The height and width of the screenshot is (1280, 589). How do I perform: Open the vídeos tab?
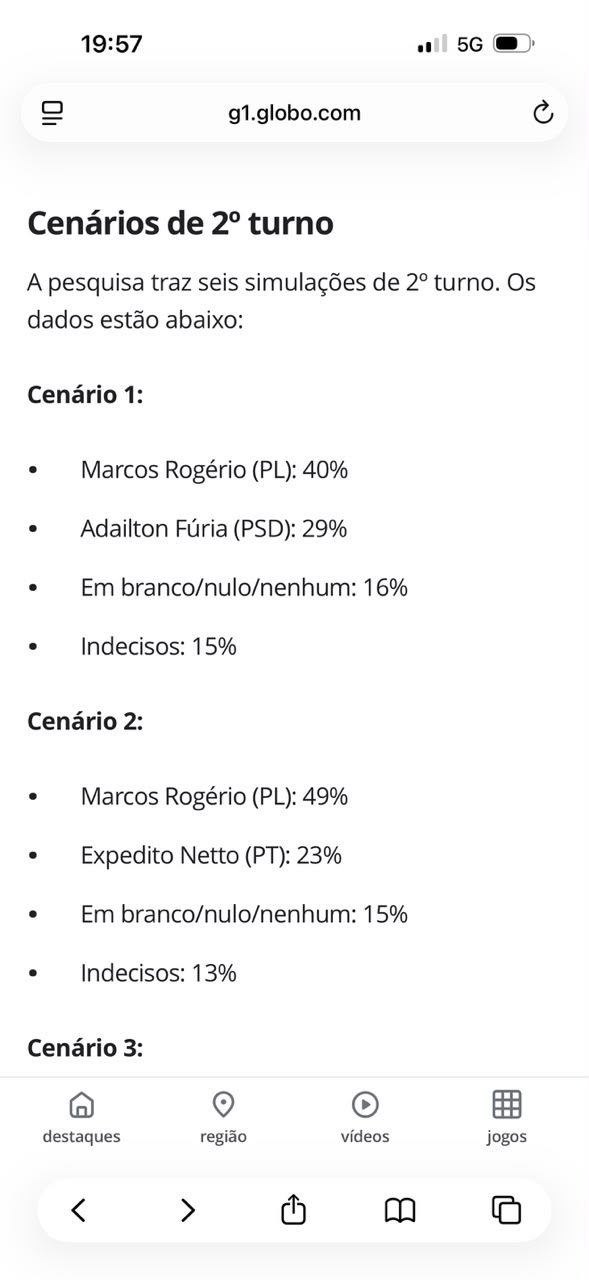(x=365, y=1117)
